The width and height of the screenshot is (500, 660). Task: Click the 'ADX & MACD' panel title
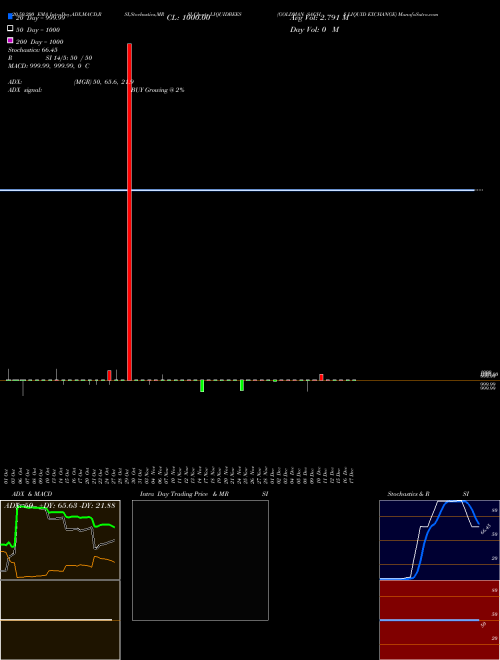click(x=32, y=494)
